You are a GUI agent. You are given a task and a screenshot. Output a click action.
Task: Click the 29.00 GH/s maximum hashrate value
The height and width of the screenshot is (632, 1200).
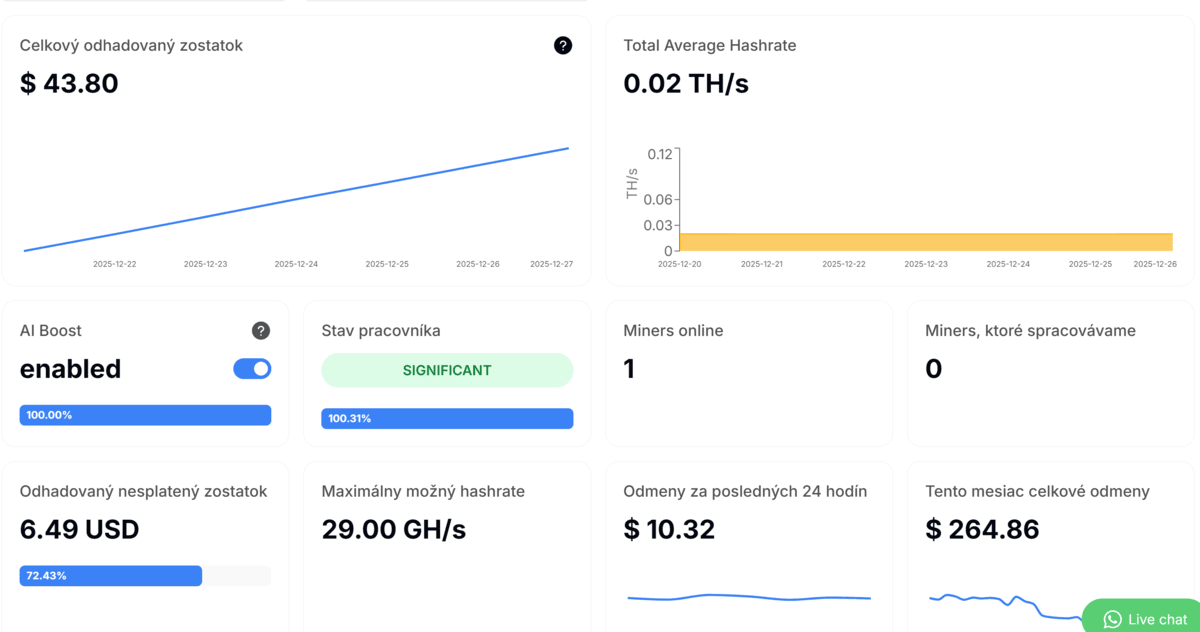tap(393, 529)
